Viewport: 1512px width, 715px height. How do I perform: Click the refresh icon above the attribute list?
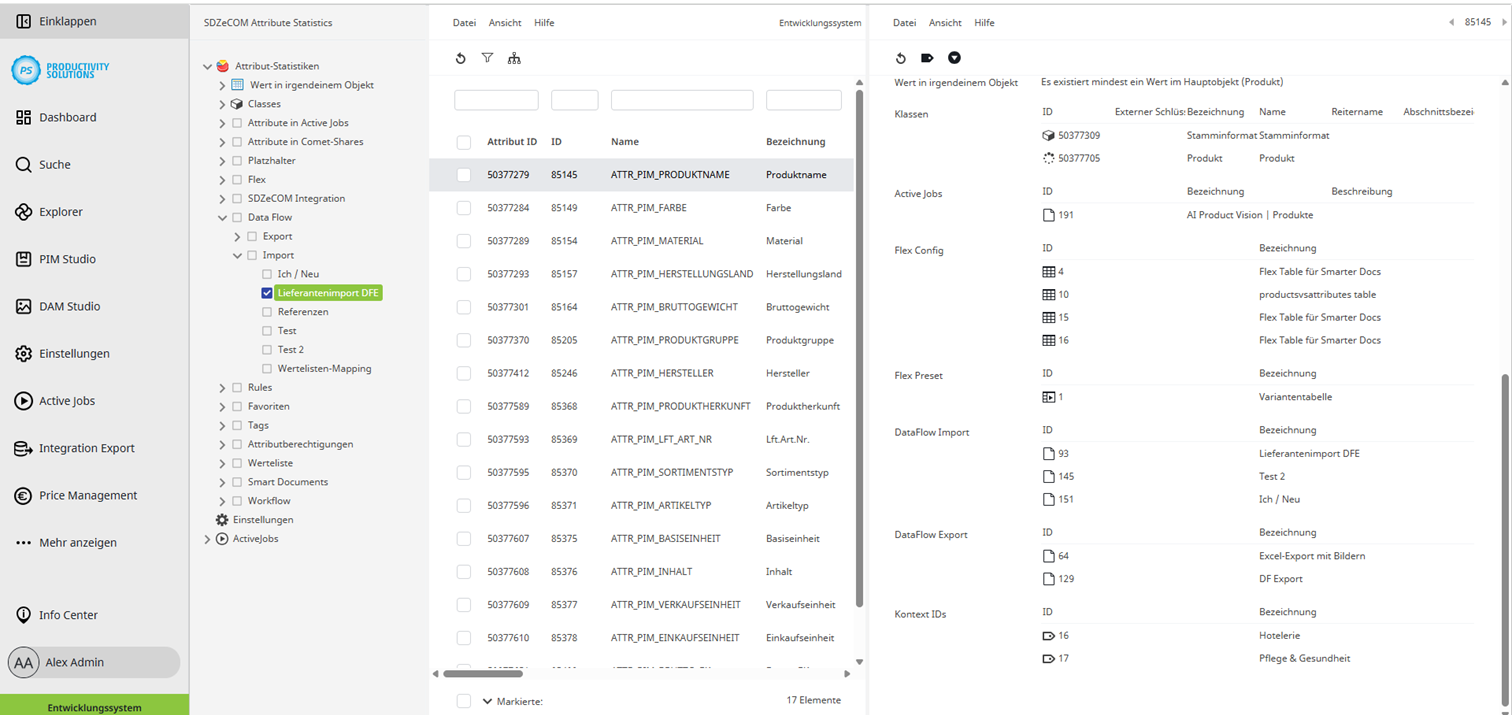[460, 58]
